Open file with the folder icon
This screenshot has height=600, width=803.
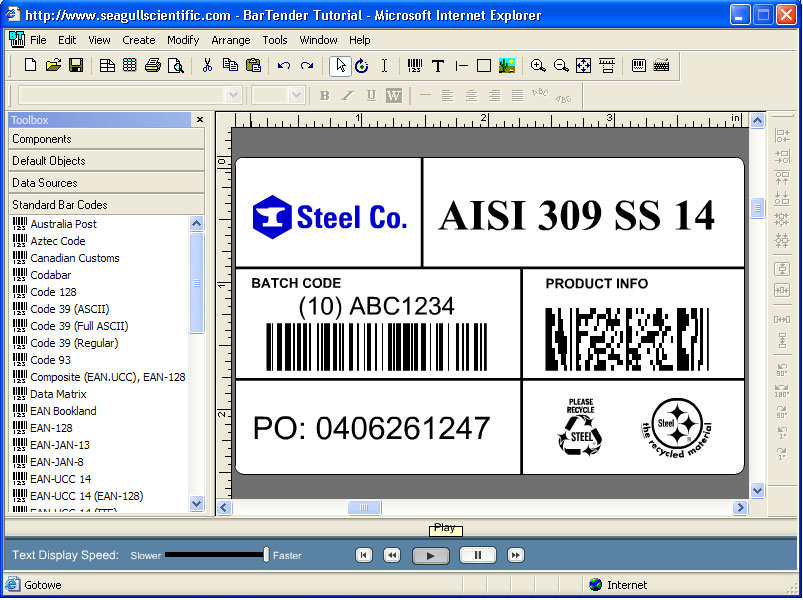[53, 66]
